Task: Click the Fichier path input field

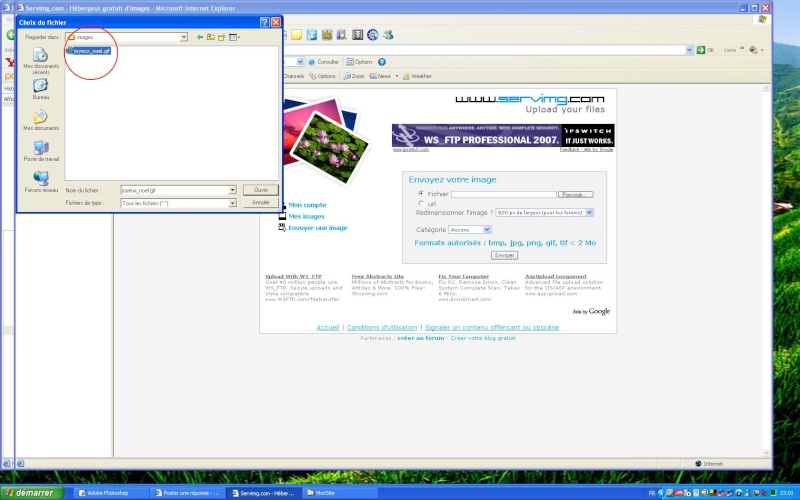Action: [x=504, y=194]
